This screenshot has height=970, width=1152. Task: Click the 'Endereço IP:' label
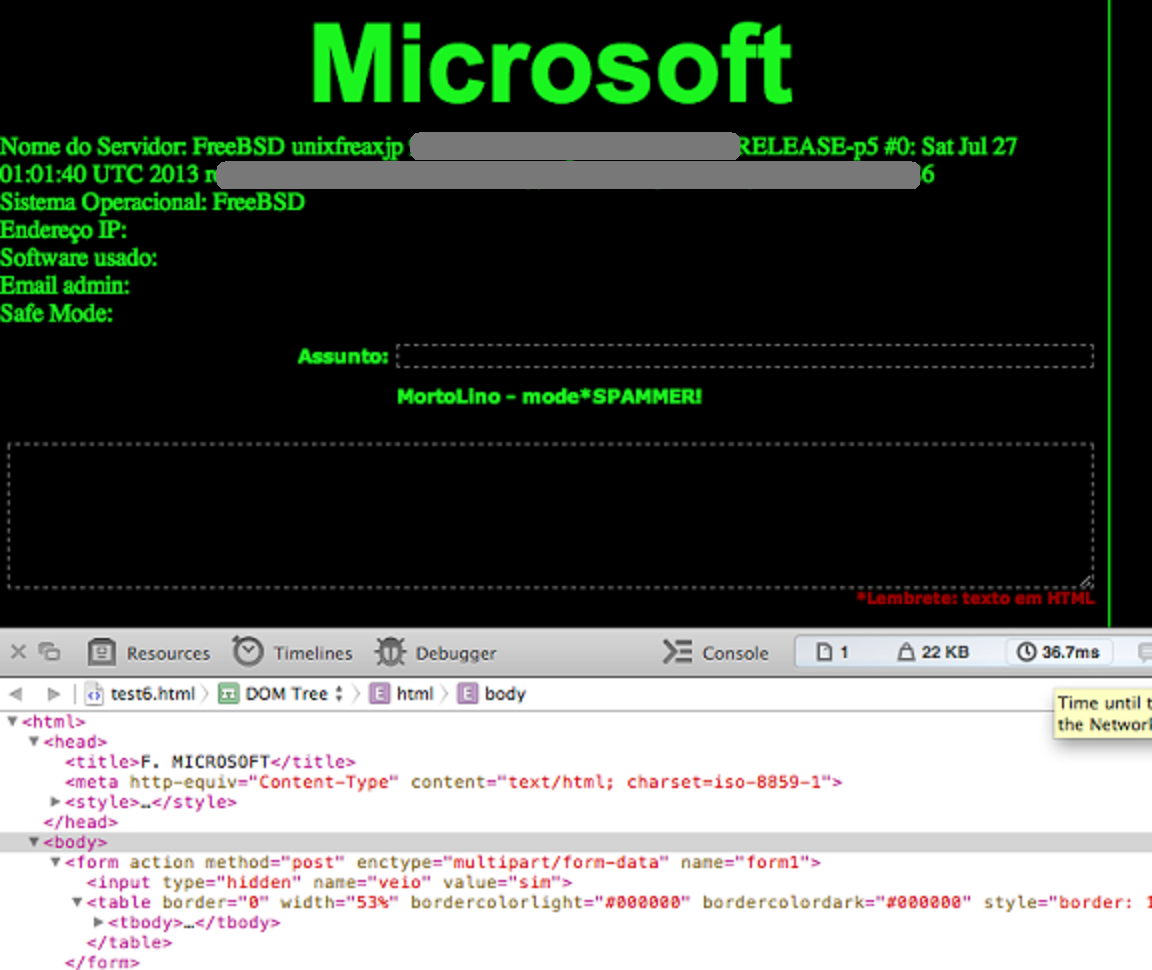click(x=63, y=230)
